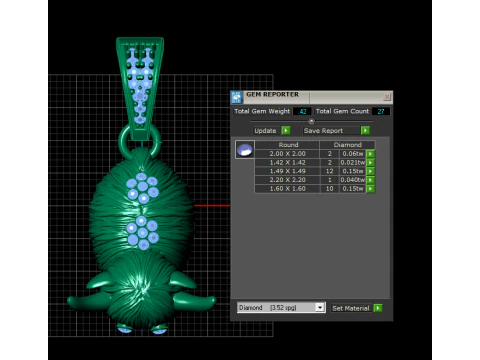Viewport: 480px width, 360px height.
Task: Select the round diamond gem thumbnail
Action: pyautogui.click(x=245, y=149)
